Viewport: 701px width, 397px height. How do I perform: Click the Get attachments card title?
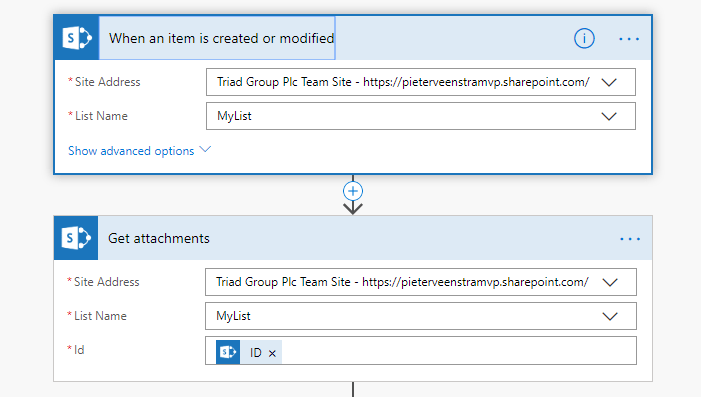159,238
